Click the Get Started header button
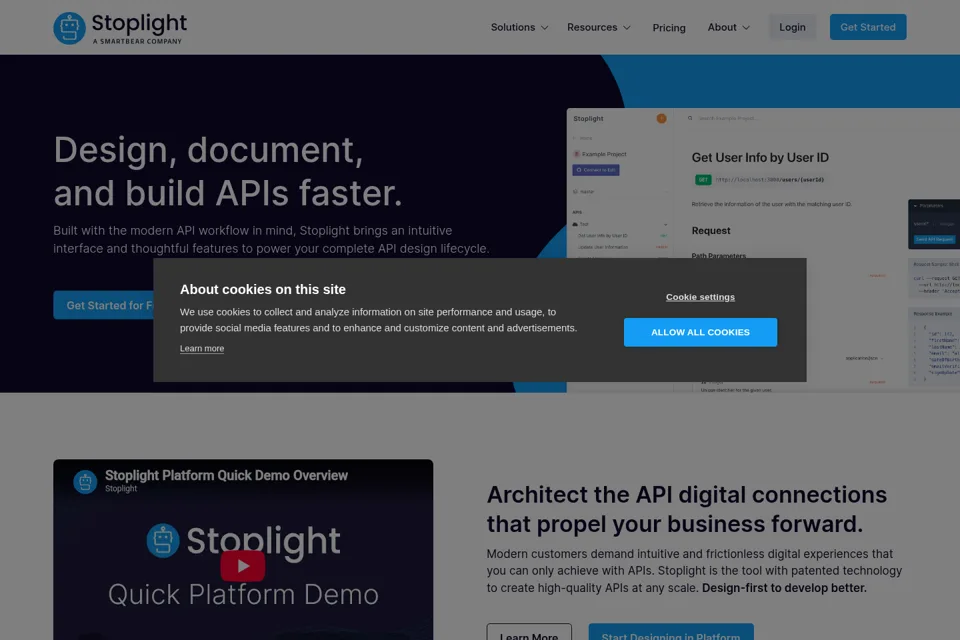The height and width of the screenshot is (640, 960). 868,27
